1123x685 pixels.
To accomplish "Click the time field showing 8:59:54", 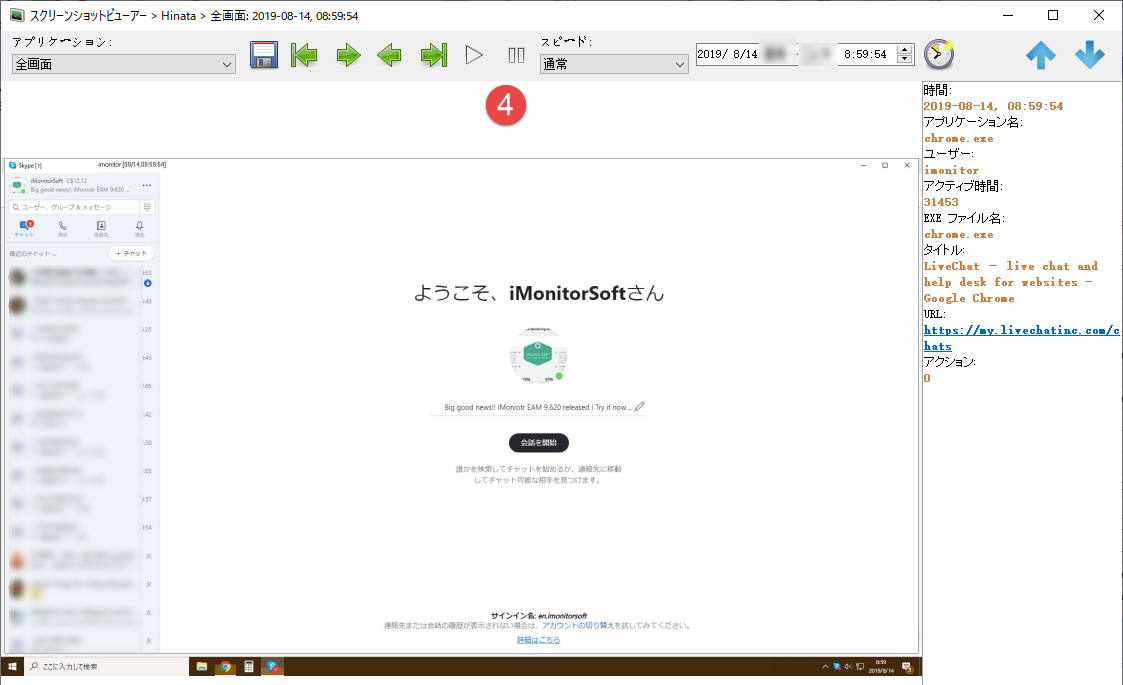I will [x=865, y=54].
